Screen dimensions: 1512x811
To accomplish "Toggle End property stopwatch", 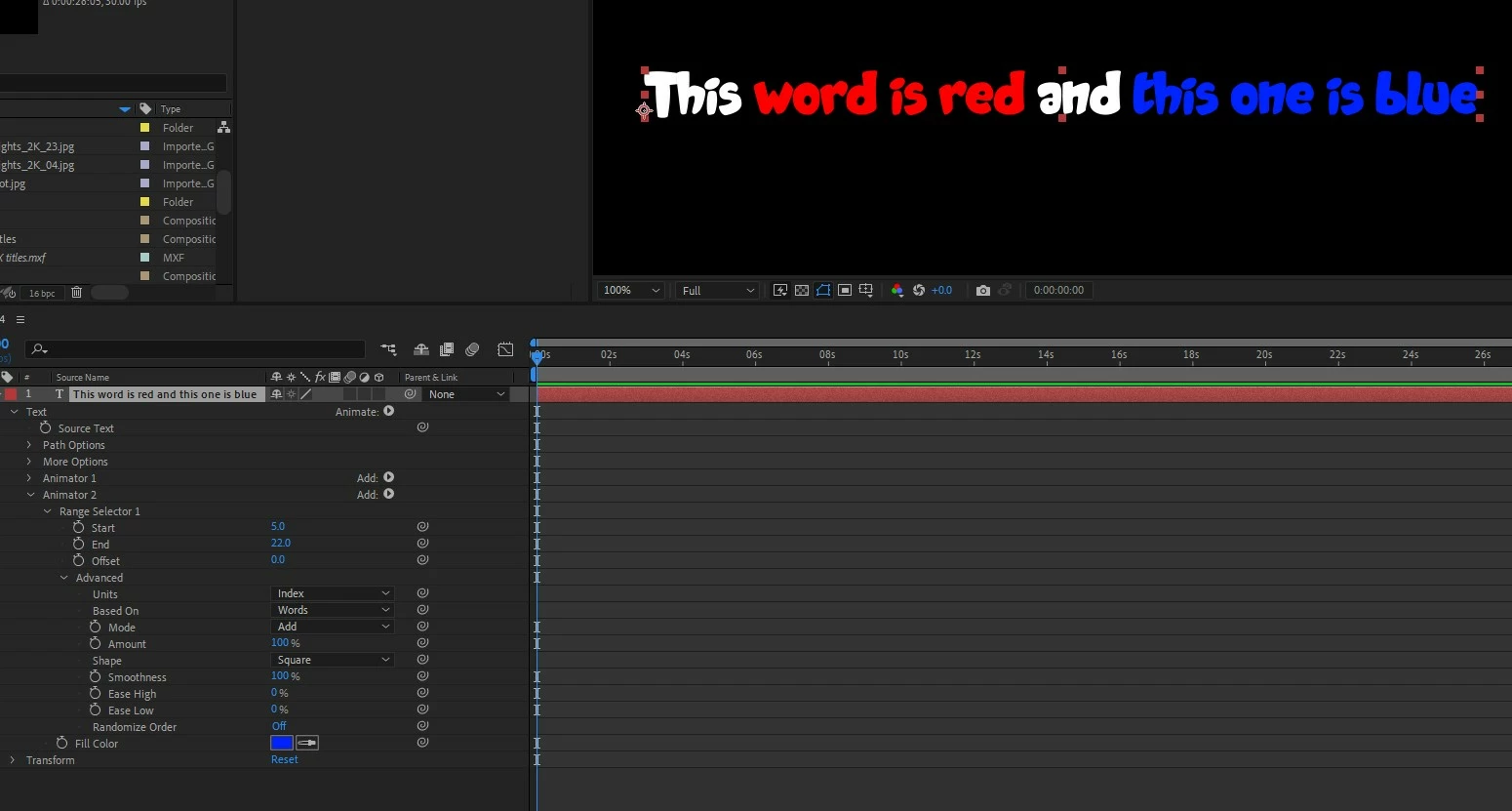I will tap(79, 544).
